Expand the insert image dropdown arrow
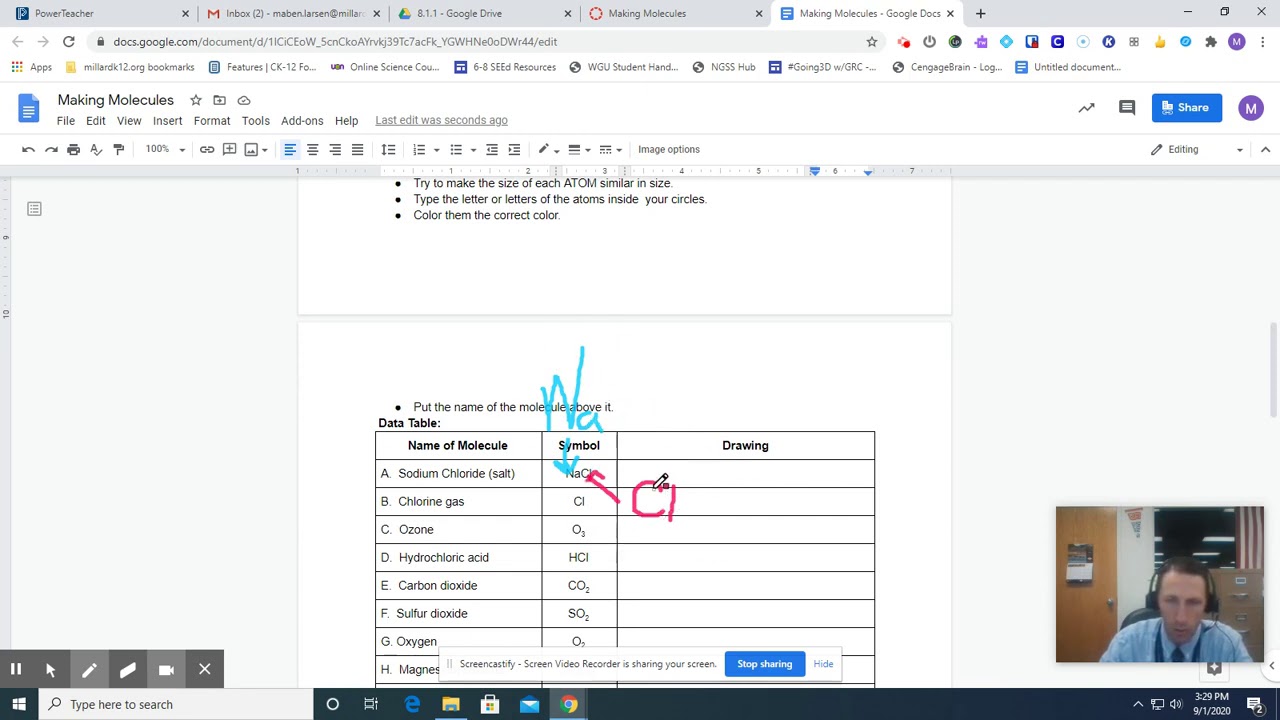Screen dimensions: 1280x720 point(264,150)
